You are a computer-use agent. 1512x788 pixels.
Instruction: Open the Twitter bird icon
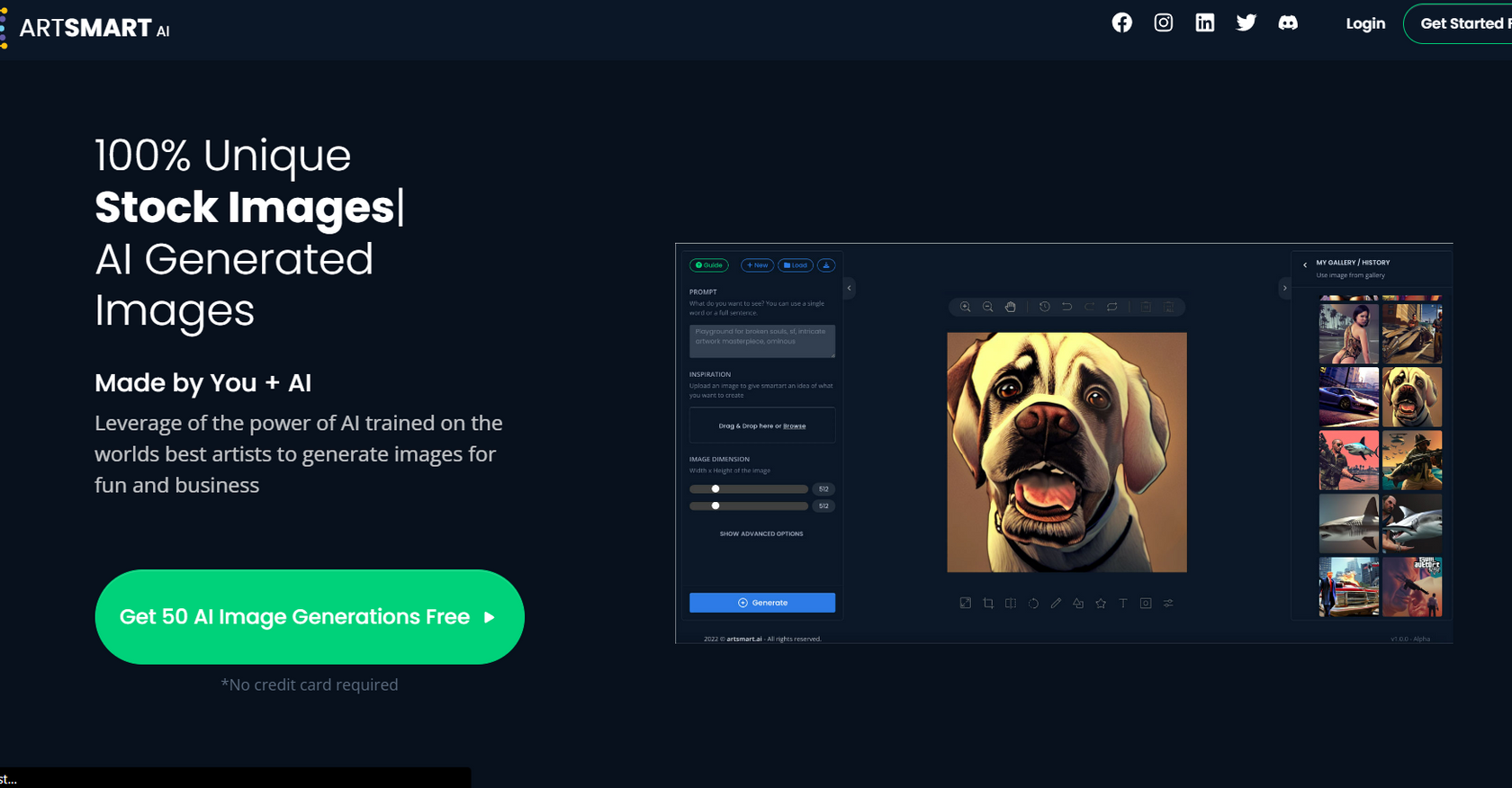click(x=1246, y=22)
